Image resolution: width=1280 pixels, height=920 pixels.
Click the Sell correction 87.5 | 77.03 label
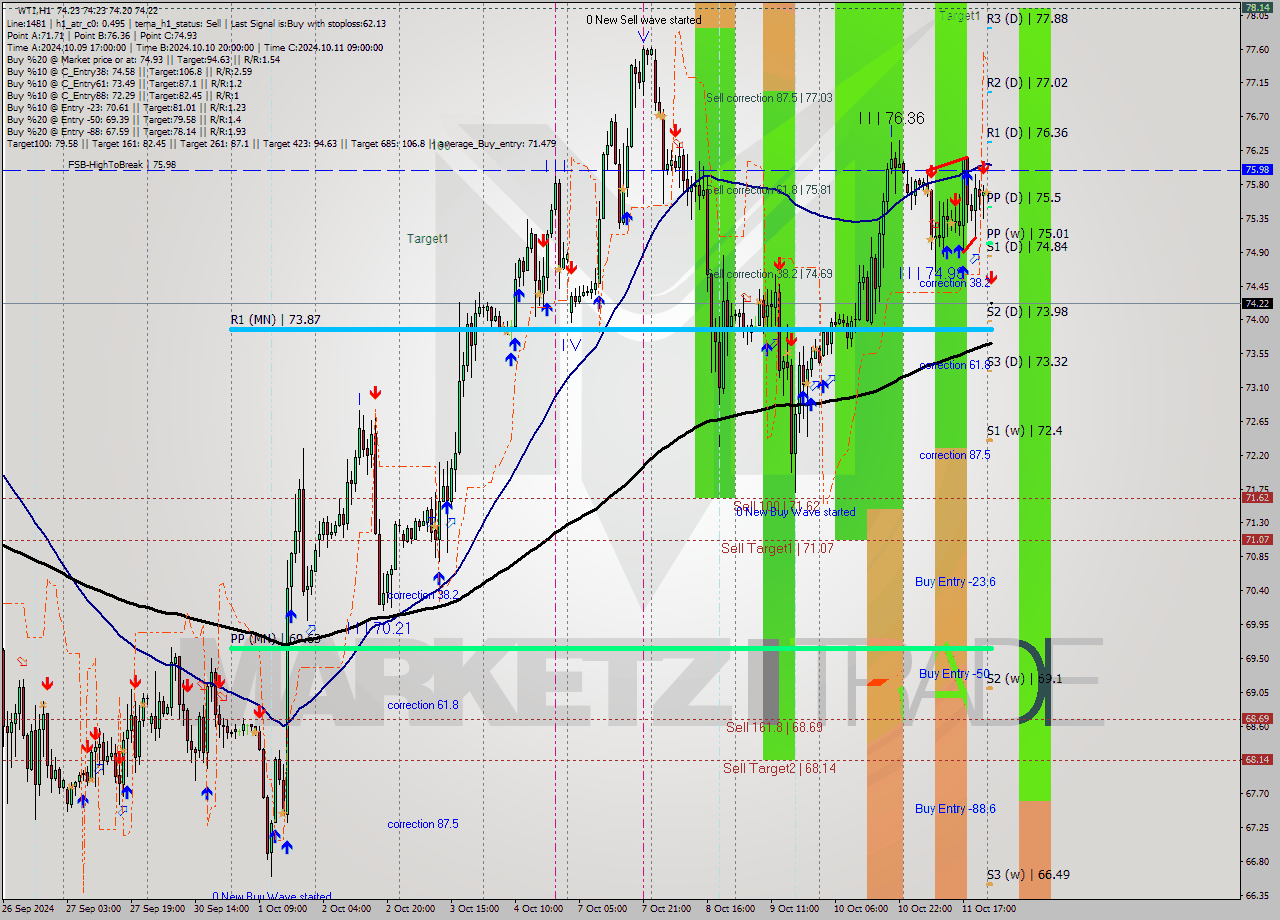(768, 98)
